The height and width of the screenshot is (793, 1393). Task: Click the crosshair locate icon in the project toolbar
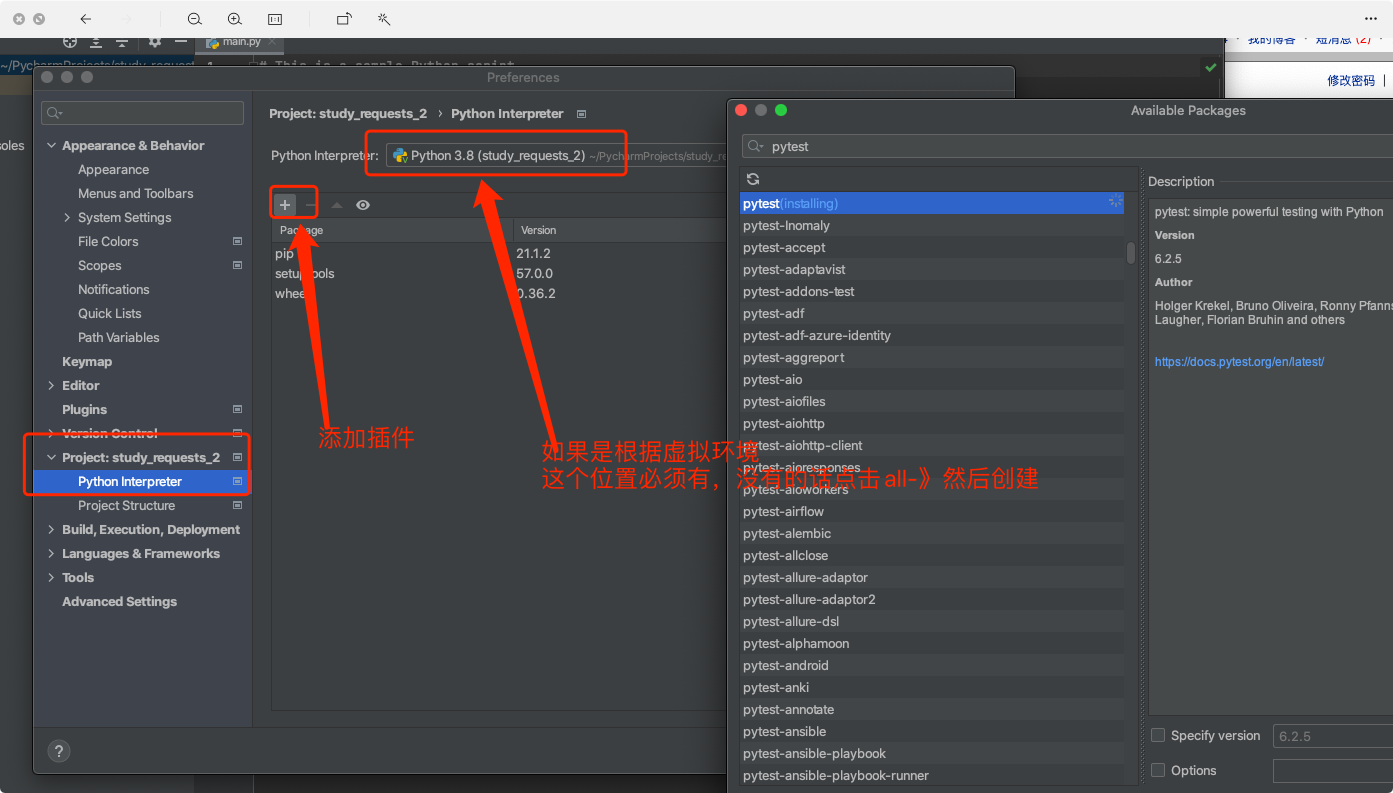[x=70, y=42]
